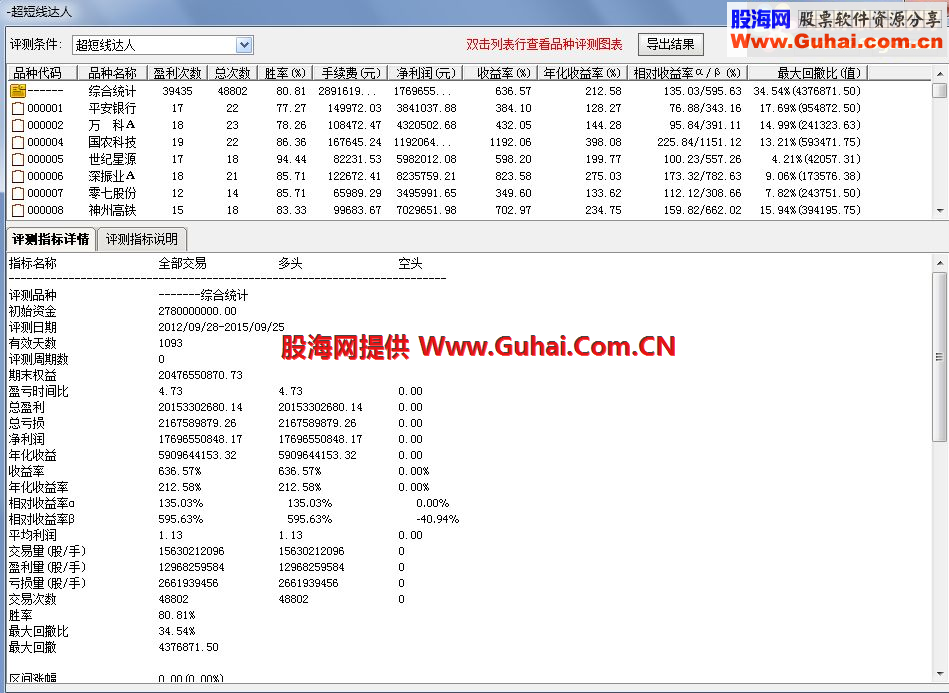Open the 评测条件 dropdown arrow
This screenshot has width=949, height=693.
[x=244, y=45]
